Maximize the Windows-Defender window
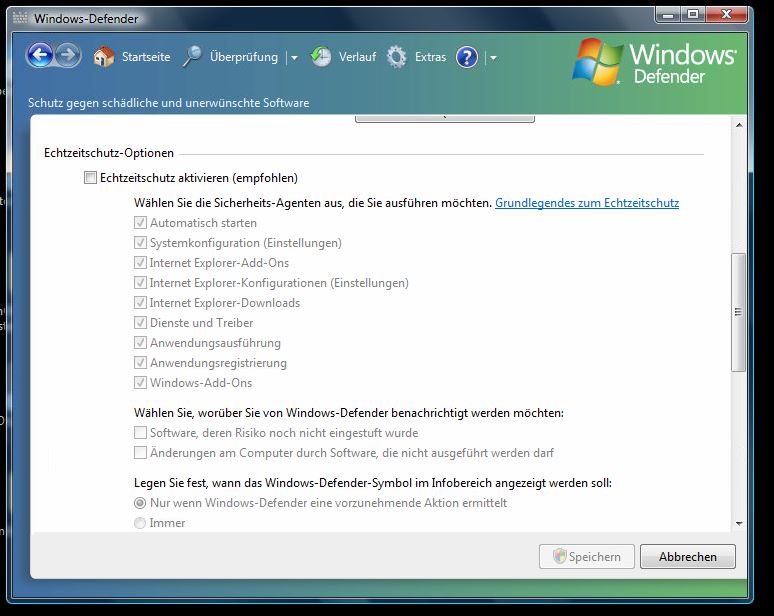774x616 pixels. (693, 15)
